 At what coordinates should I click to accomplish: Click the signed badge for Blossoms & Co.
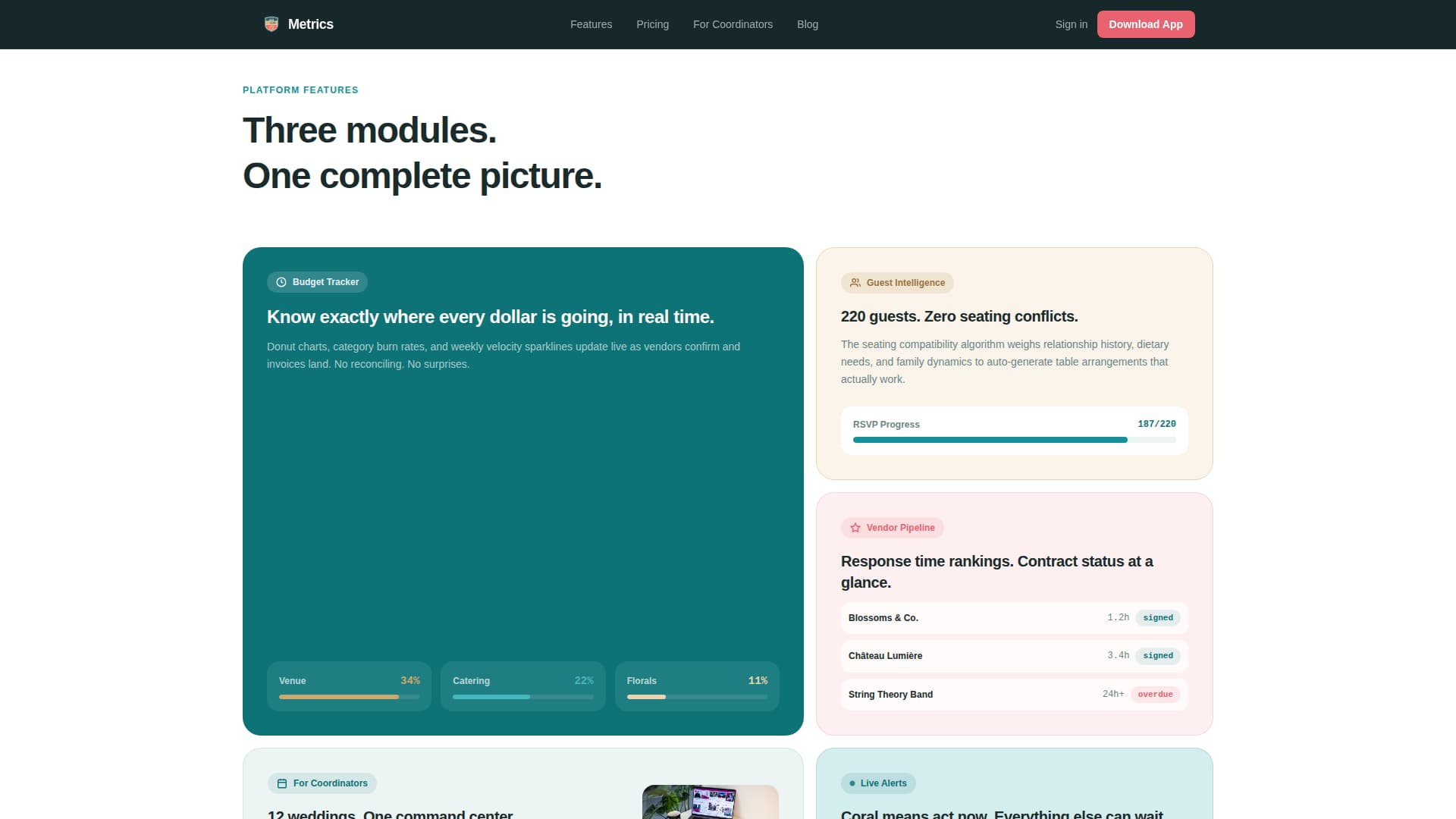[x=1158, y=618]
